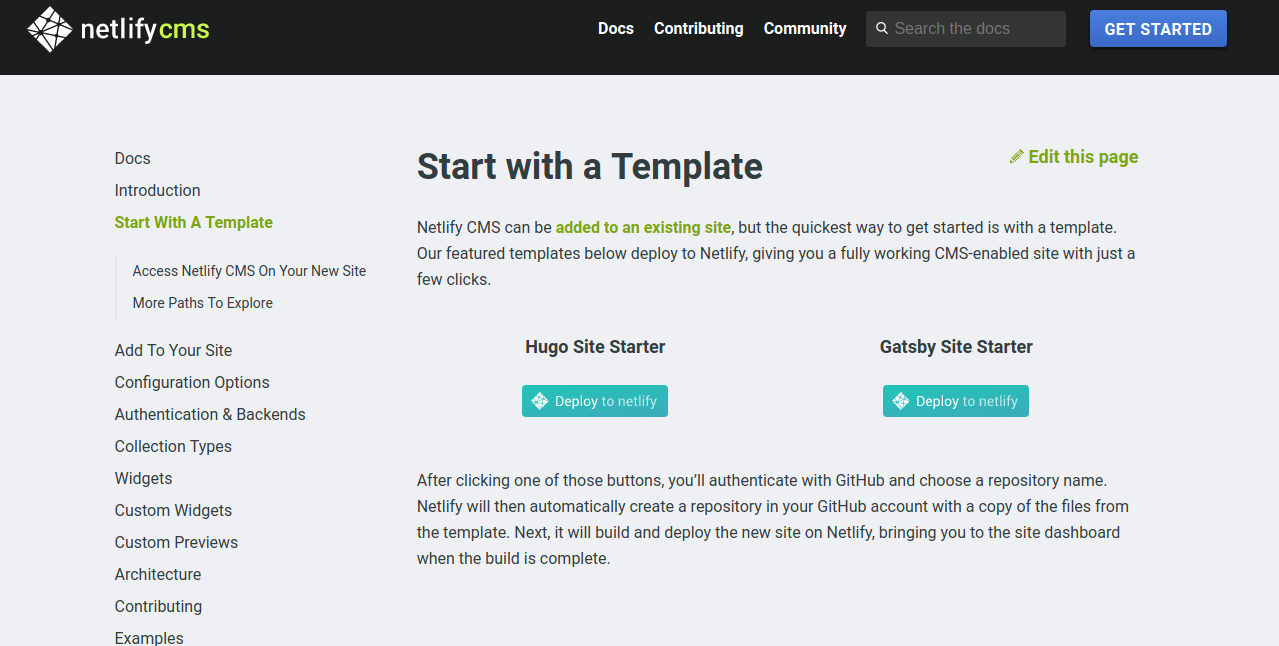Click the Gatsby Site Starter heading
Image resolution: width=1279 pixels, height=646 pixels.
pos(956,347)
